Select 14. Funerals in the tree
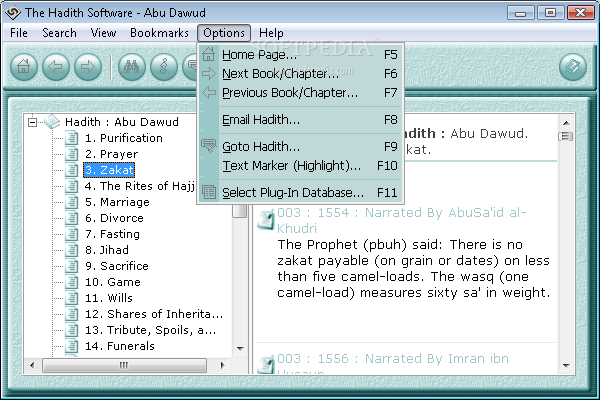The height and width of the screenshot is (400, 600). (120, 346)
